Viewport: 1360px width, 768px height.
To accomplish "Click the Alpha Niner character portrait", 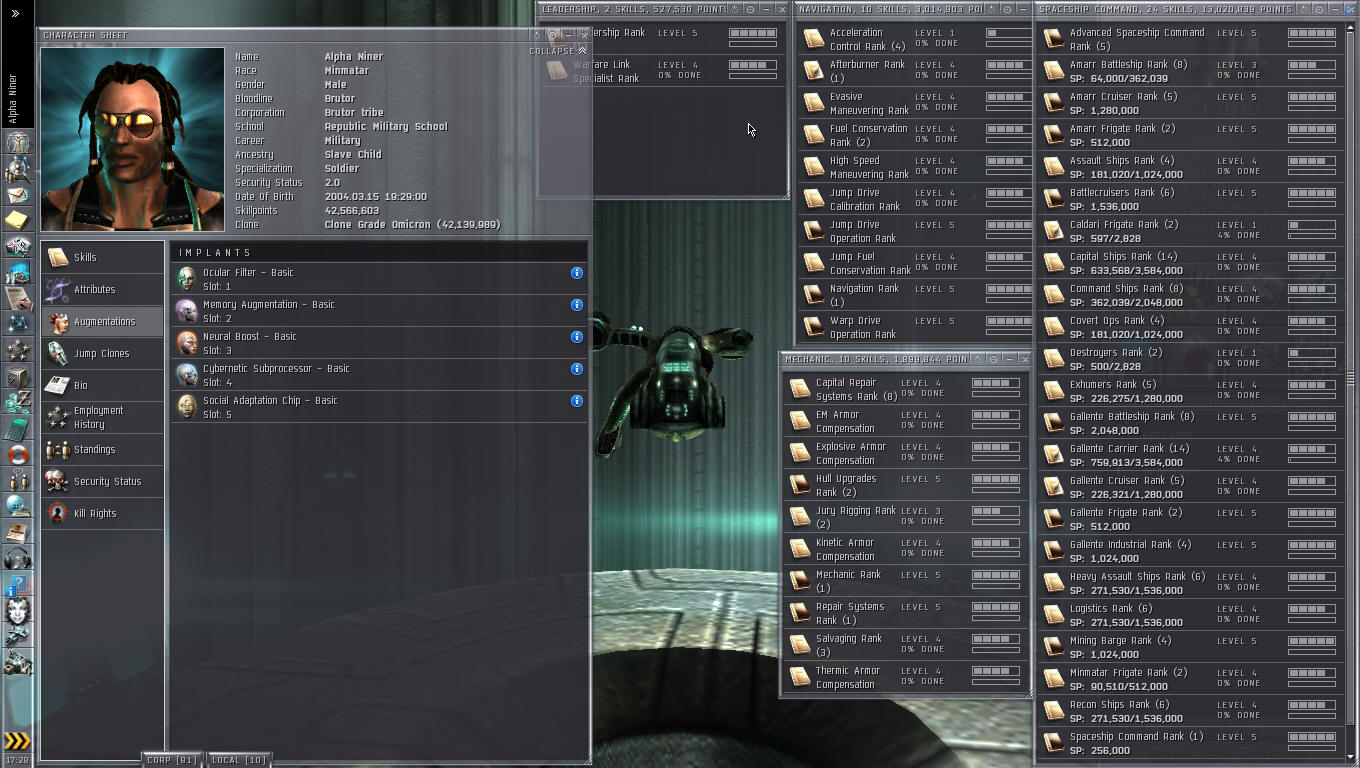I will tap(133, 139).
